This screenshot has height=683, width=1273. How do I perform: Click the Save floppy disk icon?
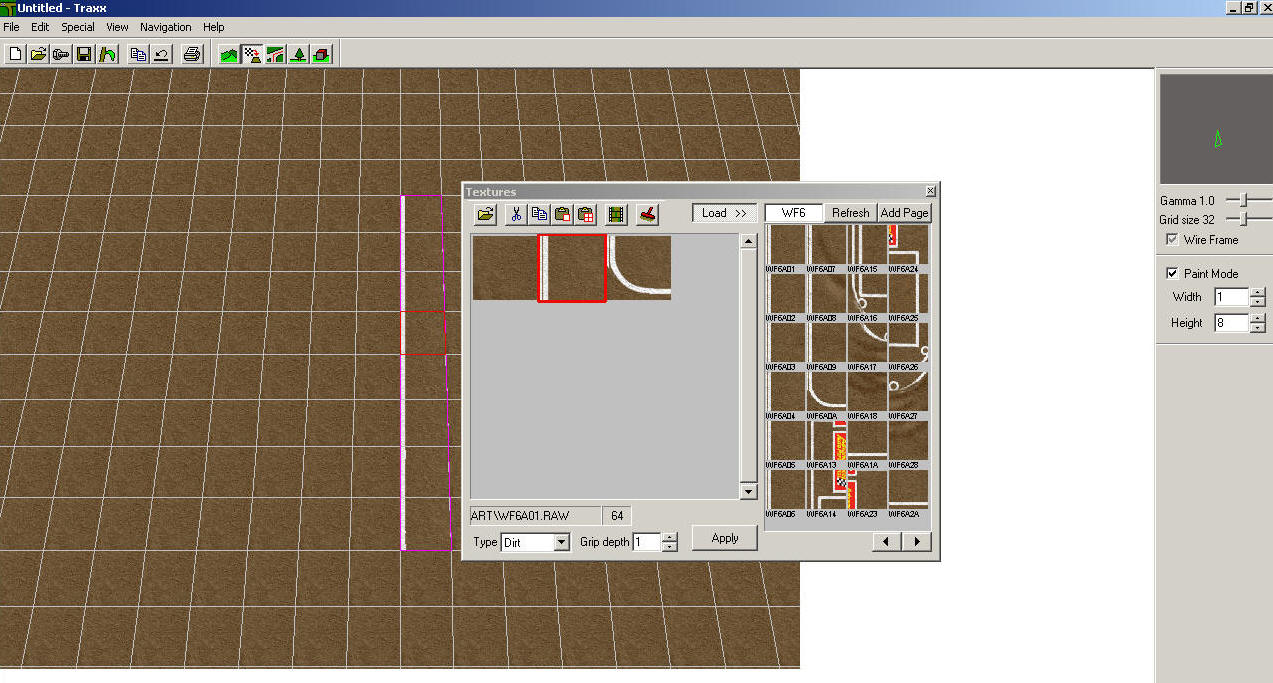point(84,54)
